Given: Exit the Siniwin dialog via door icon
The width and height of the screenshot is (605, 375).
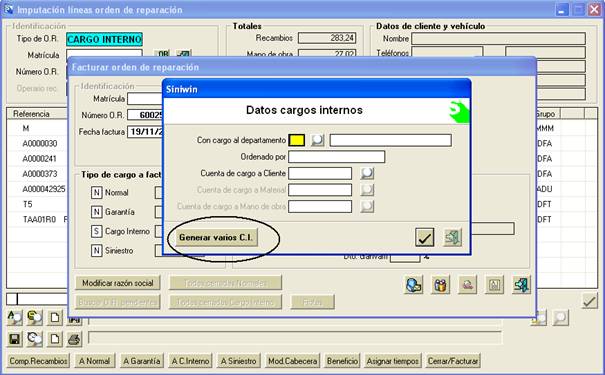Looking at the screenshot, I should 452,237.
